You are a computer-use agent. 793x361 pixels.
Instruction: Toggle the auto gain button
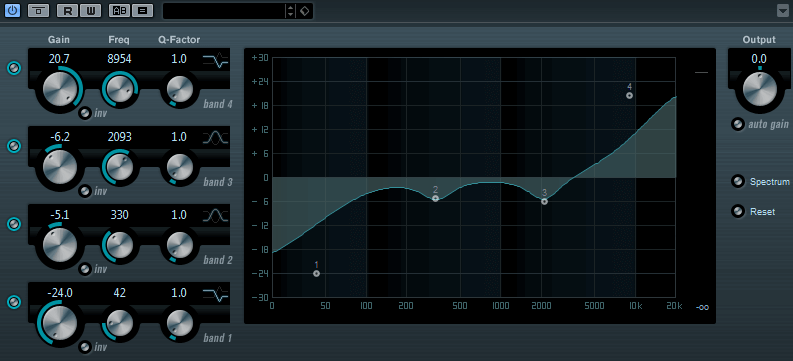[x=738, y=124]
